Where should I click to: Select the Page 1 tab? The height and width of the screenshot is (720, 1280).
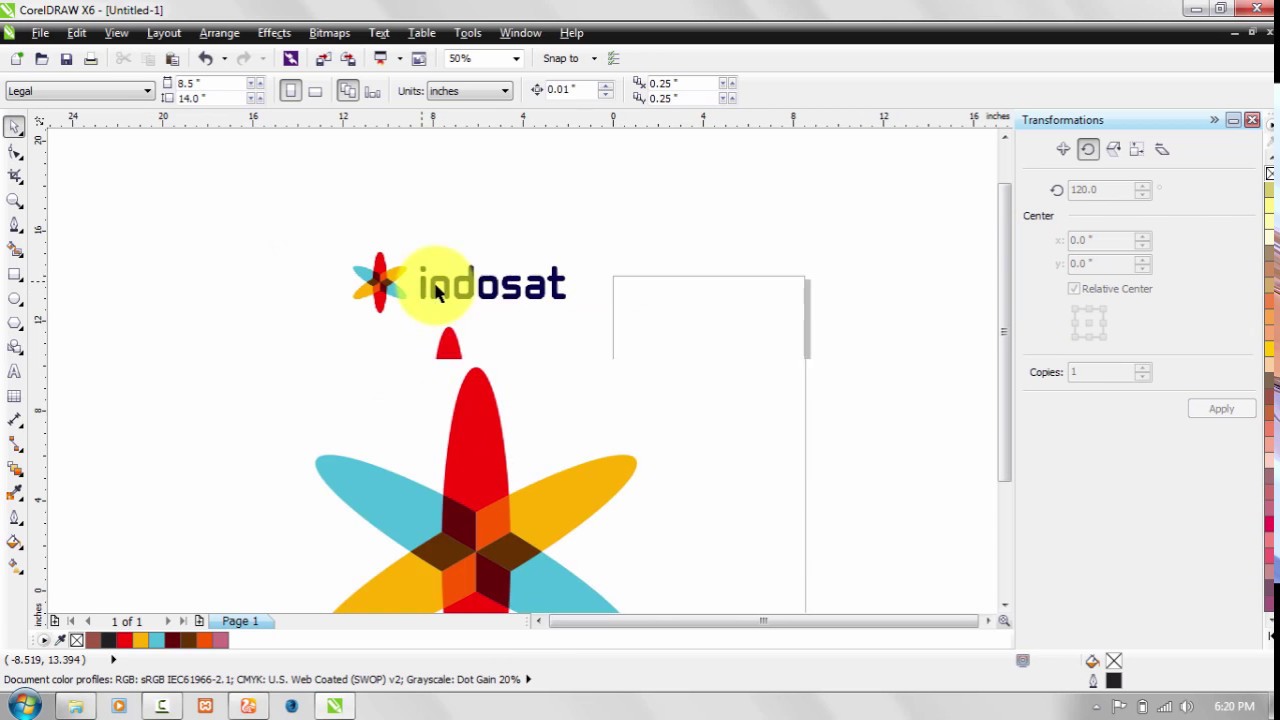[240, 621]
